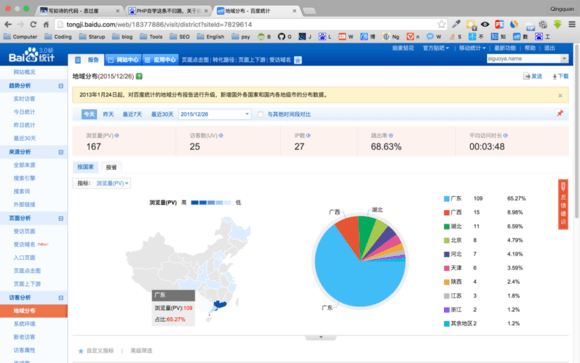Click the 最近7天 date range link
Image resolution: width=580 pixels, height=363 pixels.
click(x=132, y=114)
